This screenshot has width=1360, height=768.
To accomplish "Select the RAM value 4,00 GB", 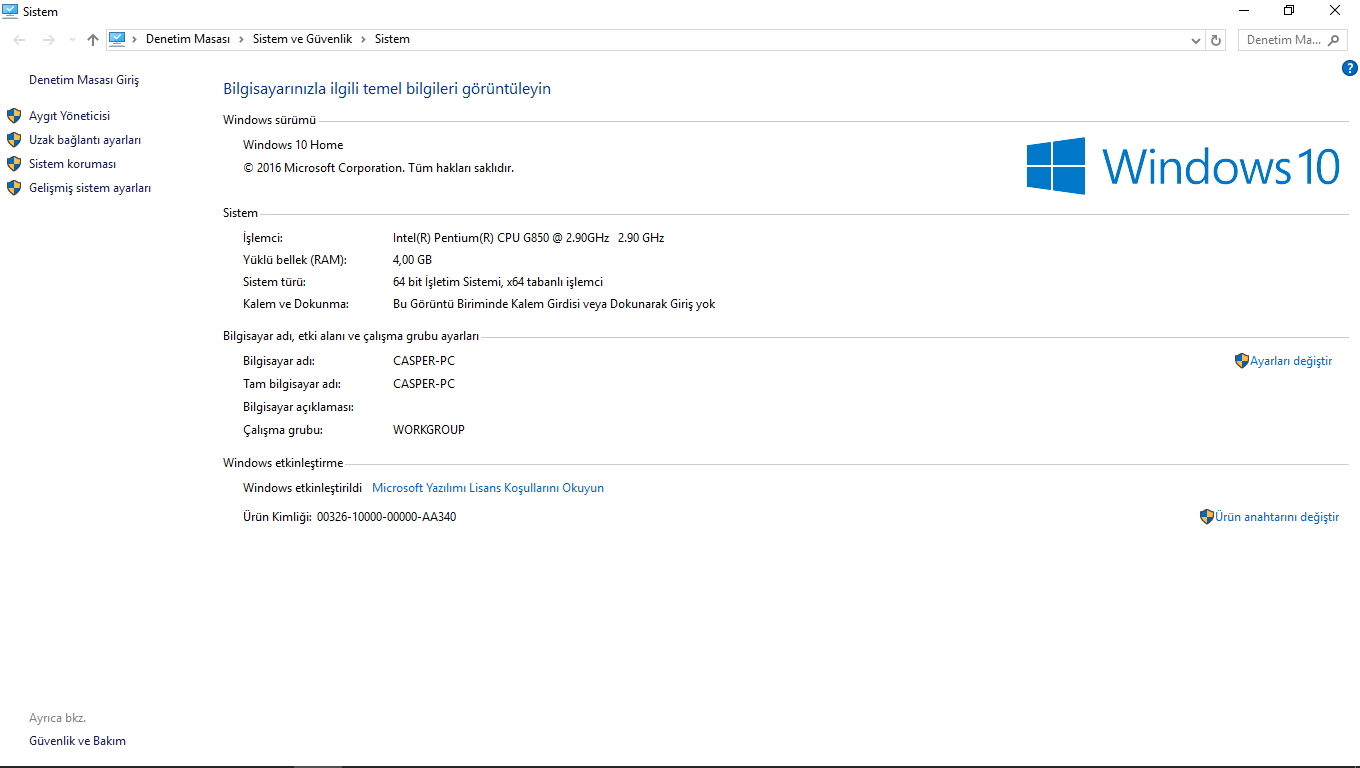I will (x=412, y=260).
